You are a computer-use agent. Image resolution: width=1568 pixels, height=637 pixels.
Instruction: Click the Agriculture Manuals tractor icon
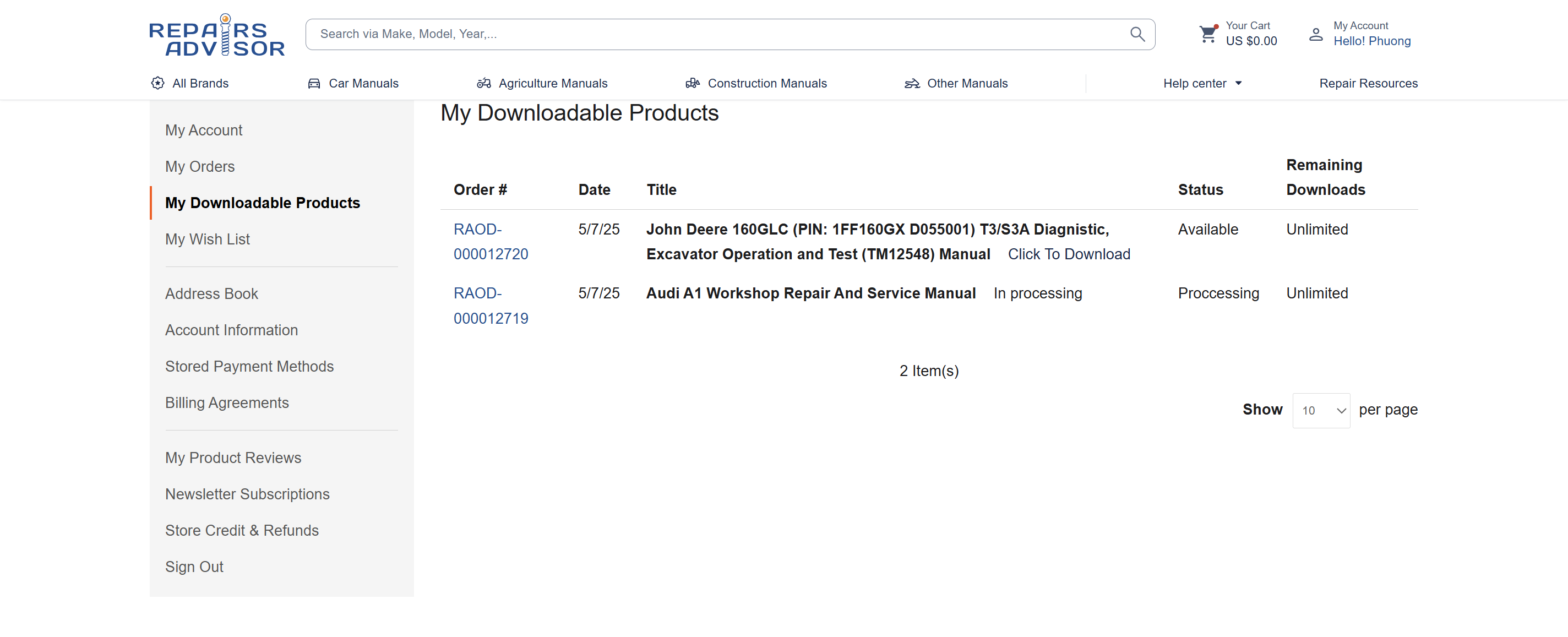[x=484, y=84]
